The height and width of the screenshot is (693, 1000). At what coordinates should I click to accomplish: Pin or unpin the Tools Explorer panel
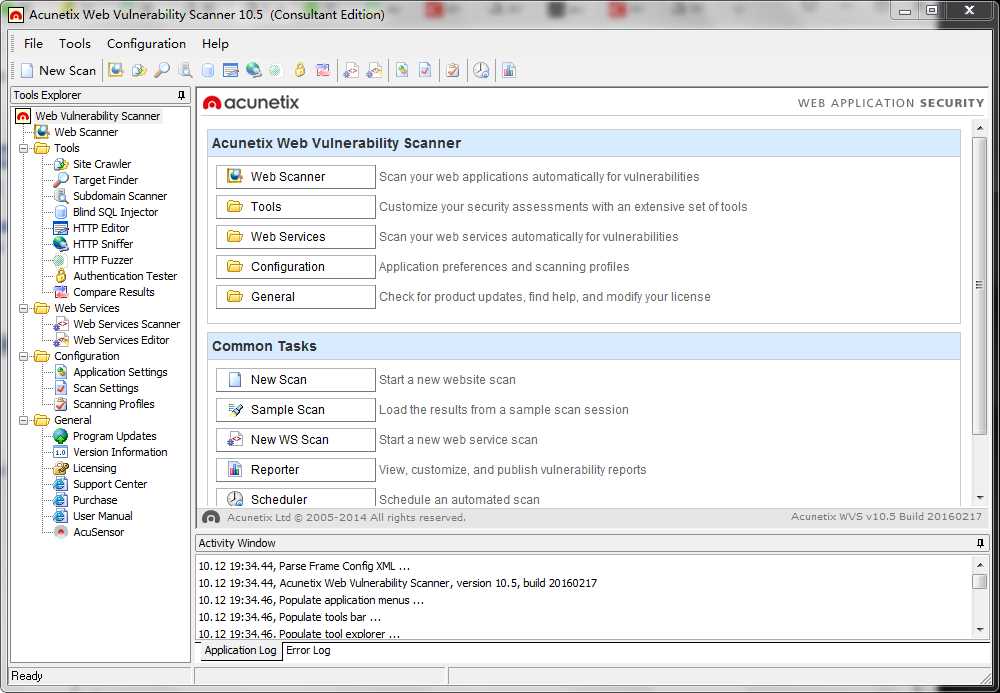click(181, 95)
